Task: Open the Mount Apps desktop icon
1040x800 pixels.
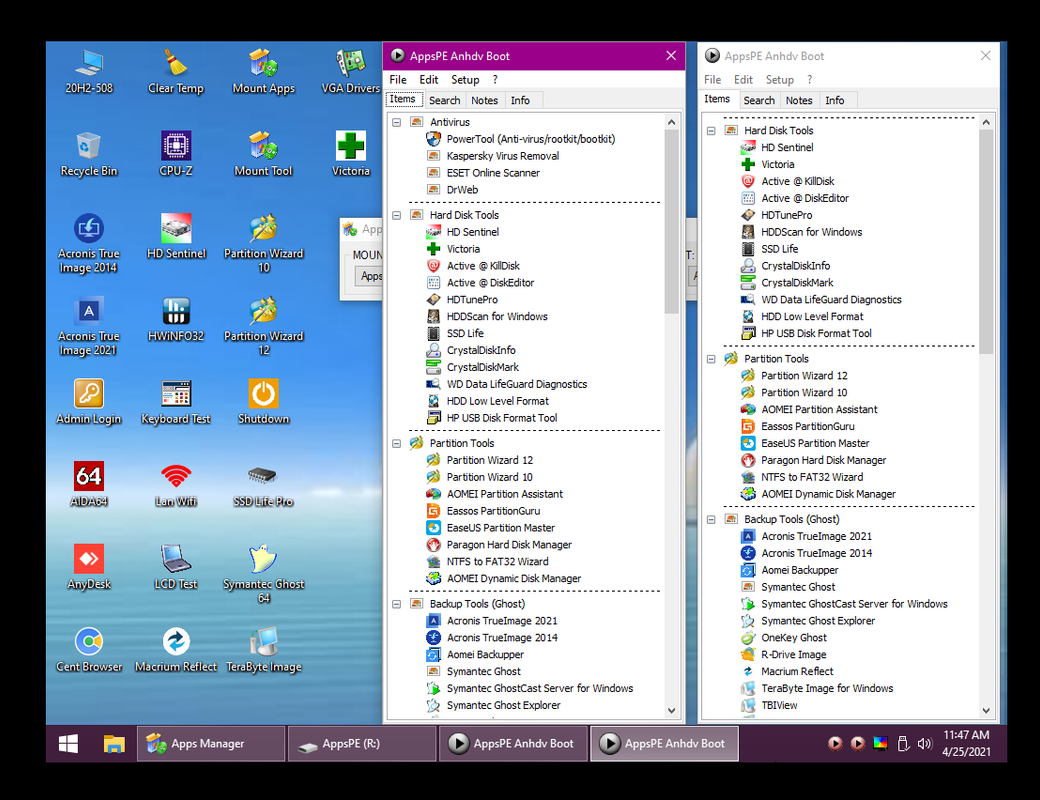Action: [263, 72]
